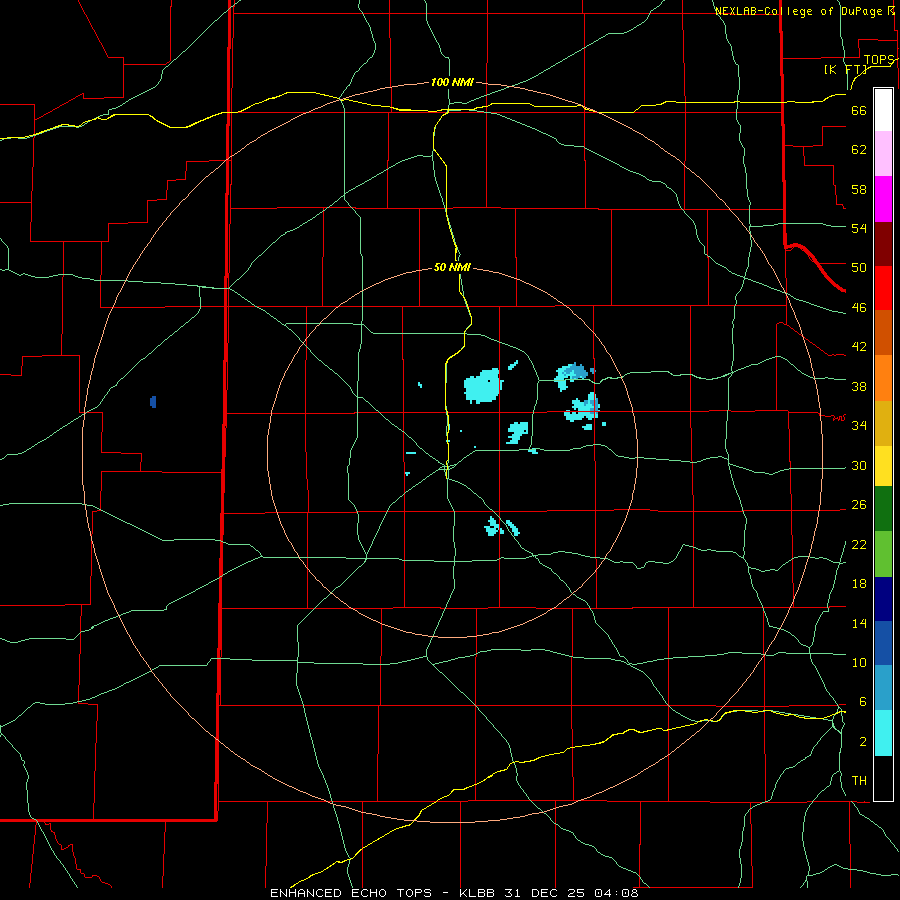
Task: Click the NEXLAB-College of DuPage credit
Action: point(804,11)
